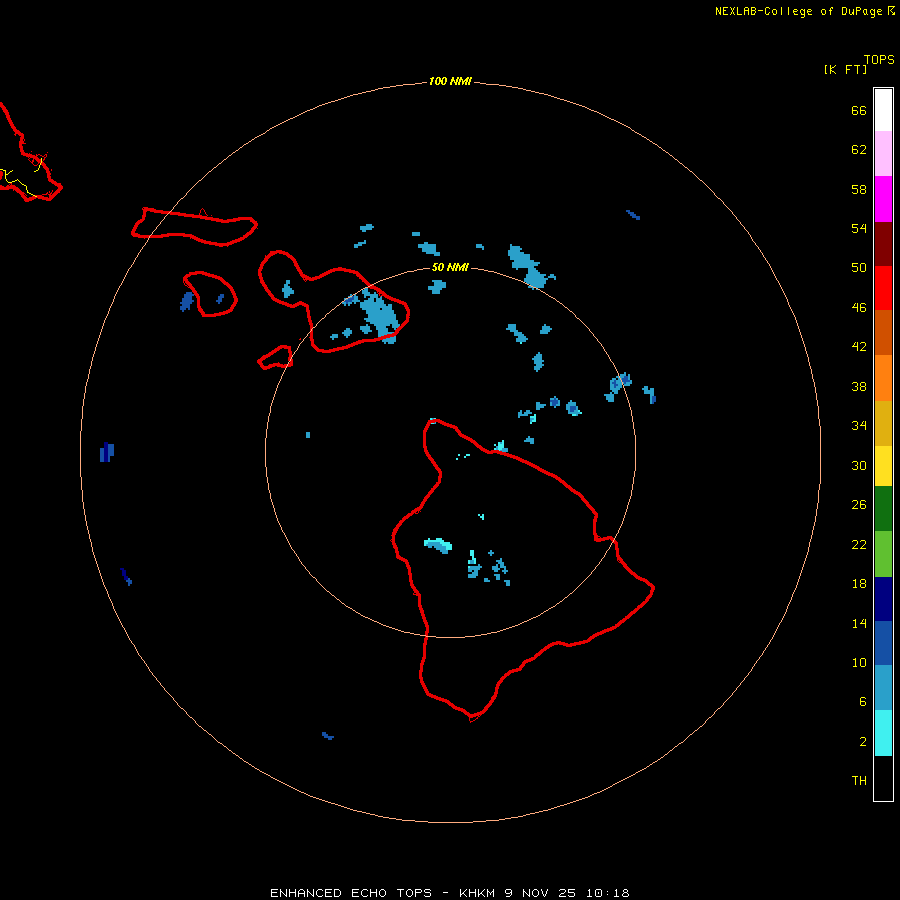The image size is (900, 900).
Task: Click the medium blue legend swatch
Action: point(883,643)
